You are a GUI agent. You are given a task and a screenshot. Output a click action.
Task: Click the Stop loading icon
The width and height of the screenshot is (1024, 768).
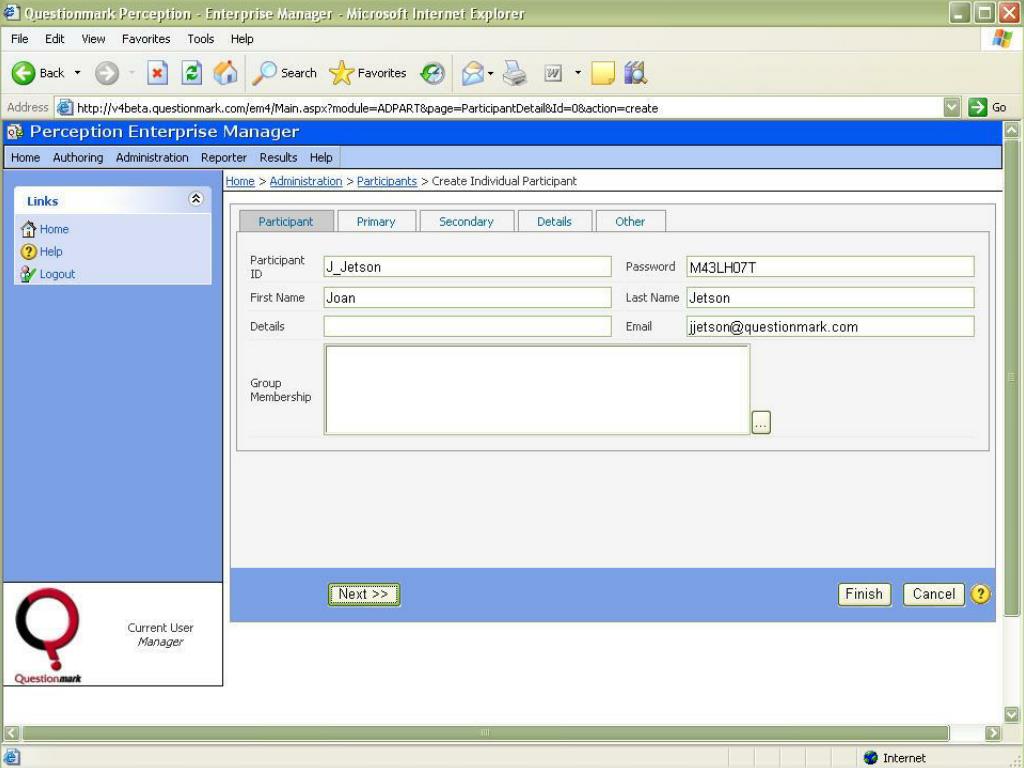(157, 73)
